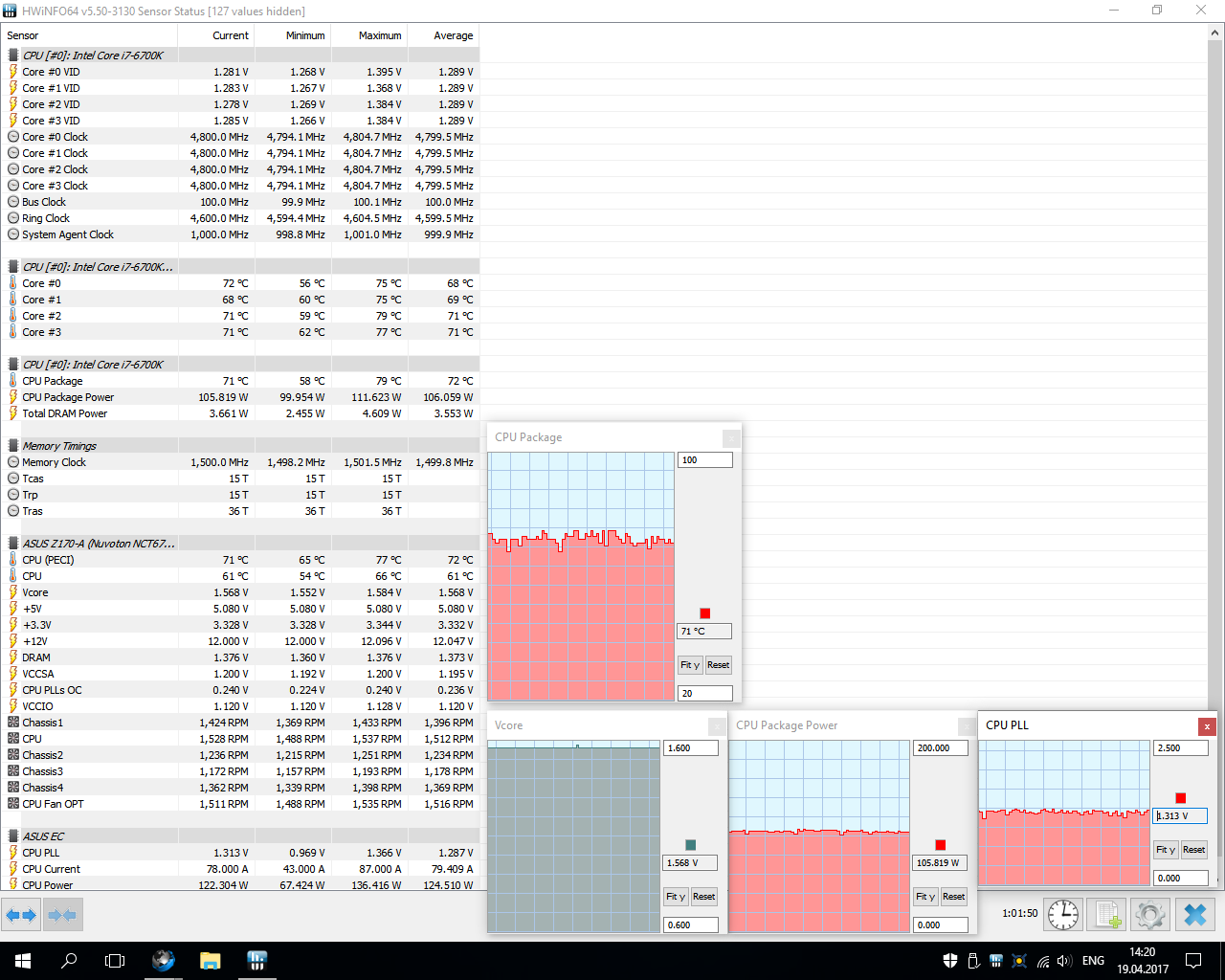This screenshot has width=1225, height=980.
Task: Pick the teal color swatch in Vcore graph
Action: coord(691,845)
